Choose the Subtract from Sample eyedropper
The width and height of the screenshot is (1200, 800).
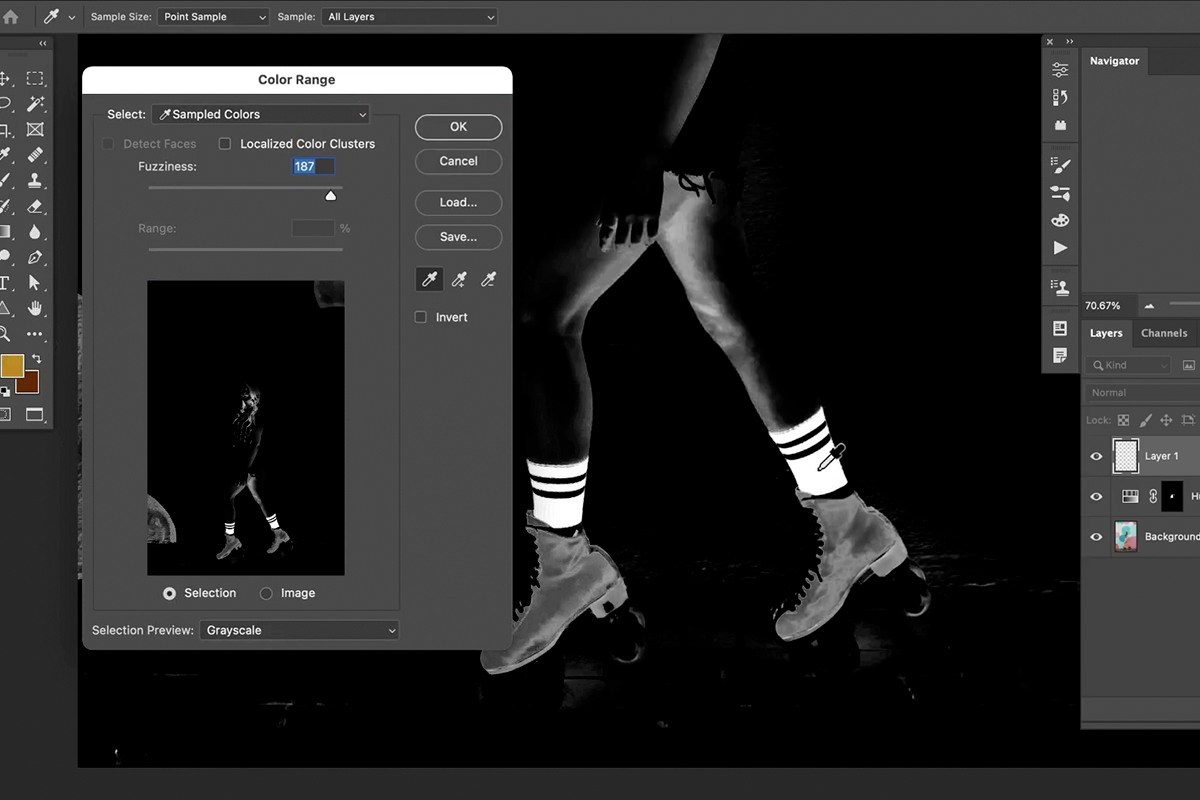tap(488, 279)
